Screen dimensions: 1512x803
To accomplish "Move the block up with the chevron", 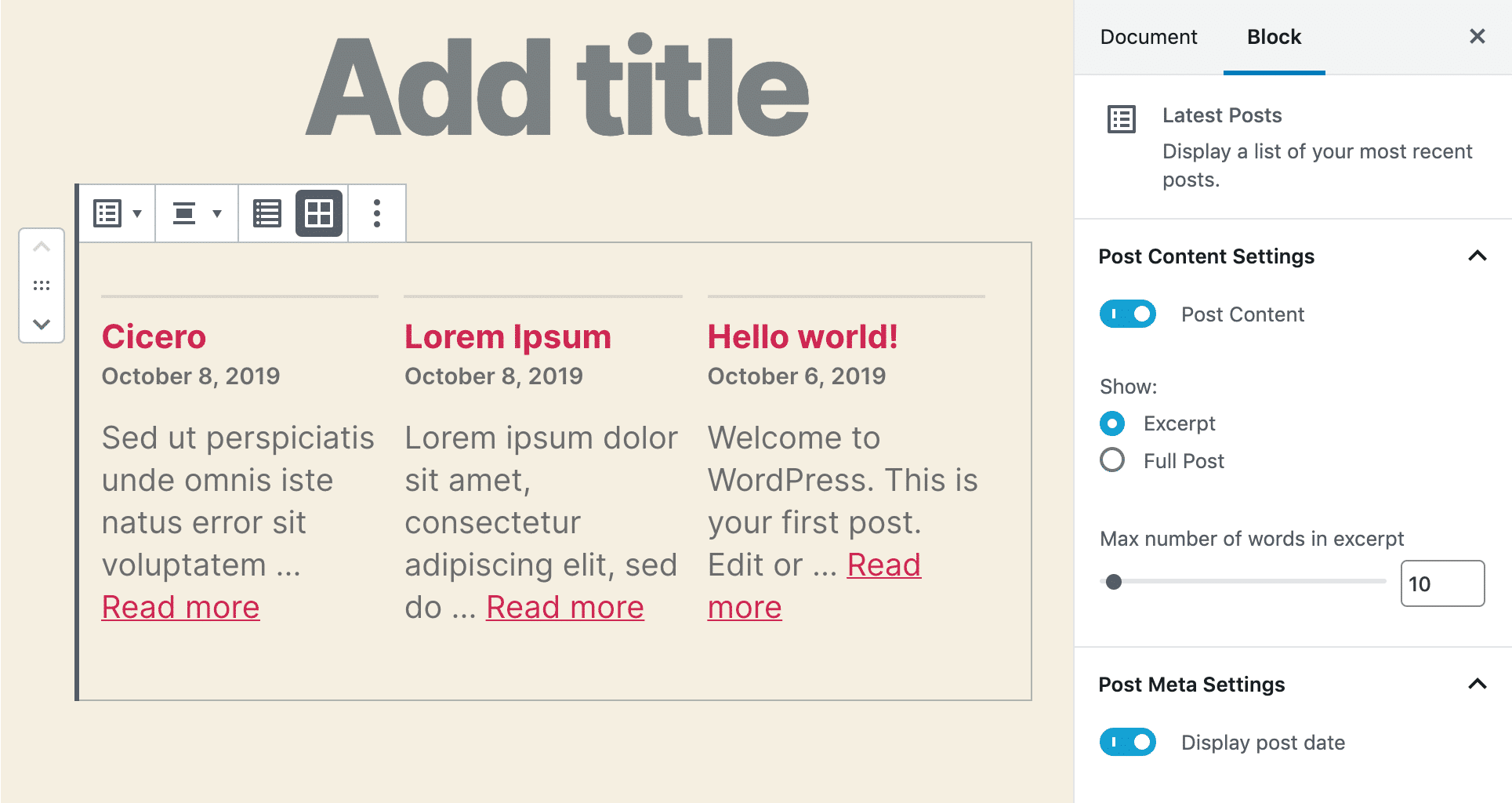I will (x=42, y=247).
